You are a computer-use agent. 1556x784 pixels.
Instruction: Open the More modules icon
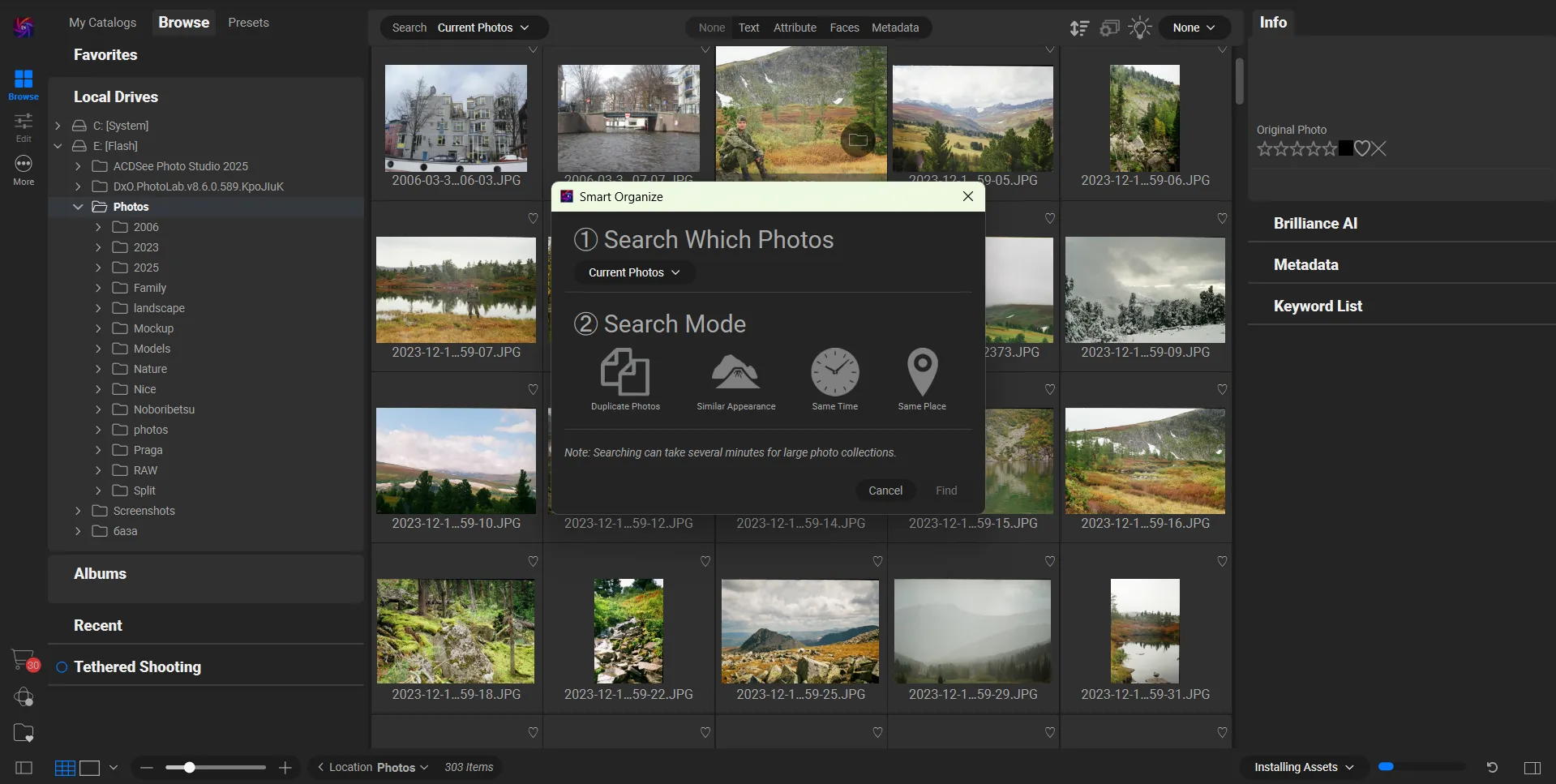pyautogui.click(x=24, y=170)
